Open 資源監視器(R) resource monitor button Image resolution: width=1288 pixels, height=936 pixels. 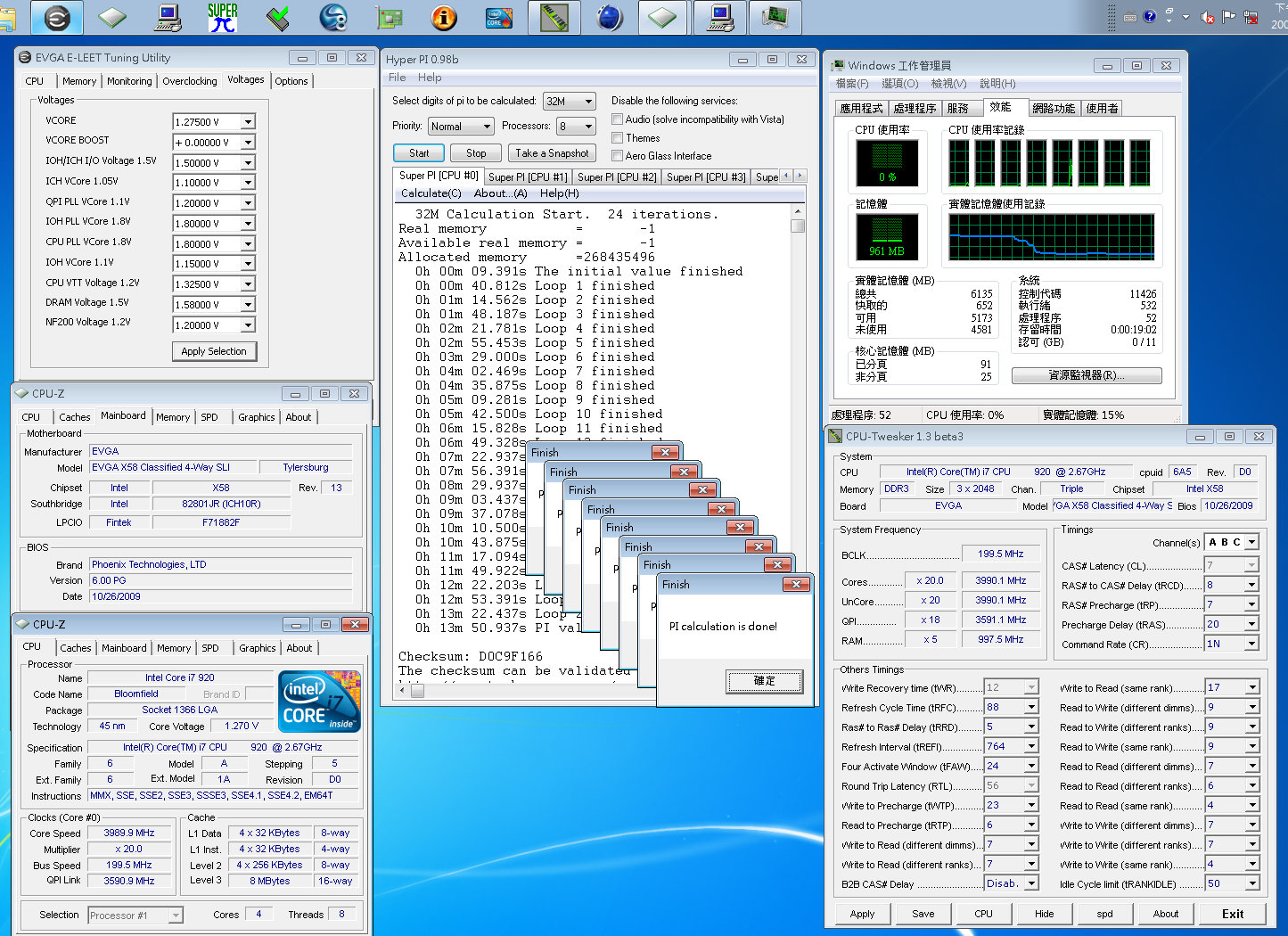pyautogui.click(x=1087, y=375)
